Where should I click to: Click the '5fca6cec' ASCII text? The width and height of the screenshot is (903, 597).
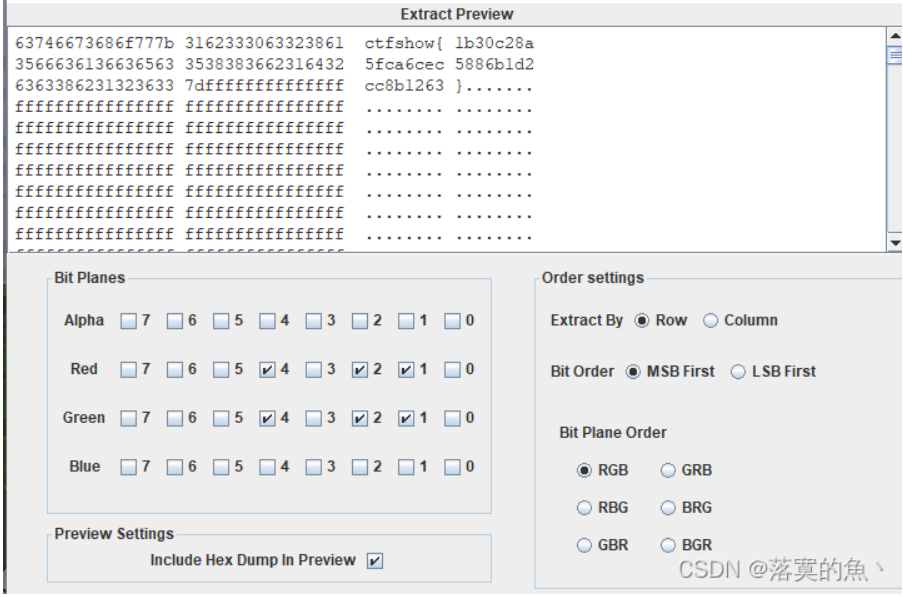point(404,64)
